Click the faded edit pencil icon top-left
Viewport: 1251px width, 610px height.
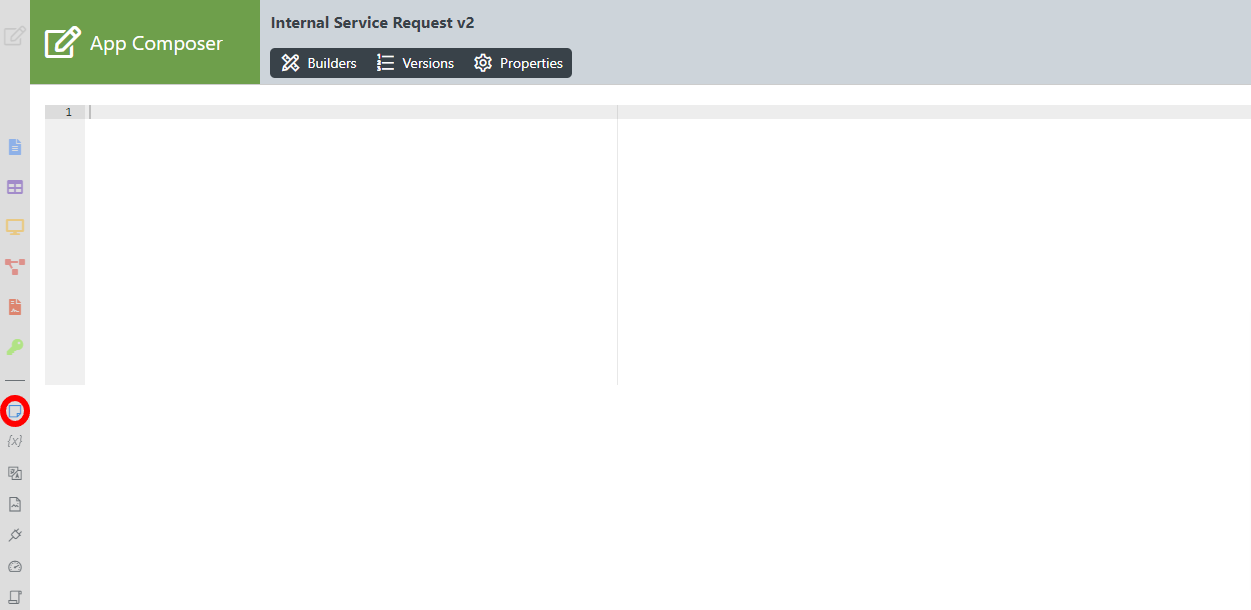click(14, 36)
